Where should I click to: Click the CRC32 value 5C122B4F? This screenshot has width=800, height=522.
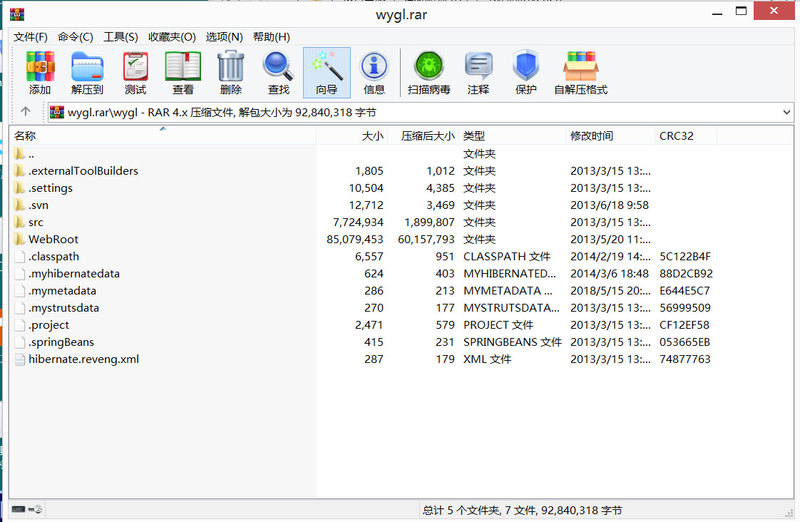[685, 256]
